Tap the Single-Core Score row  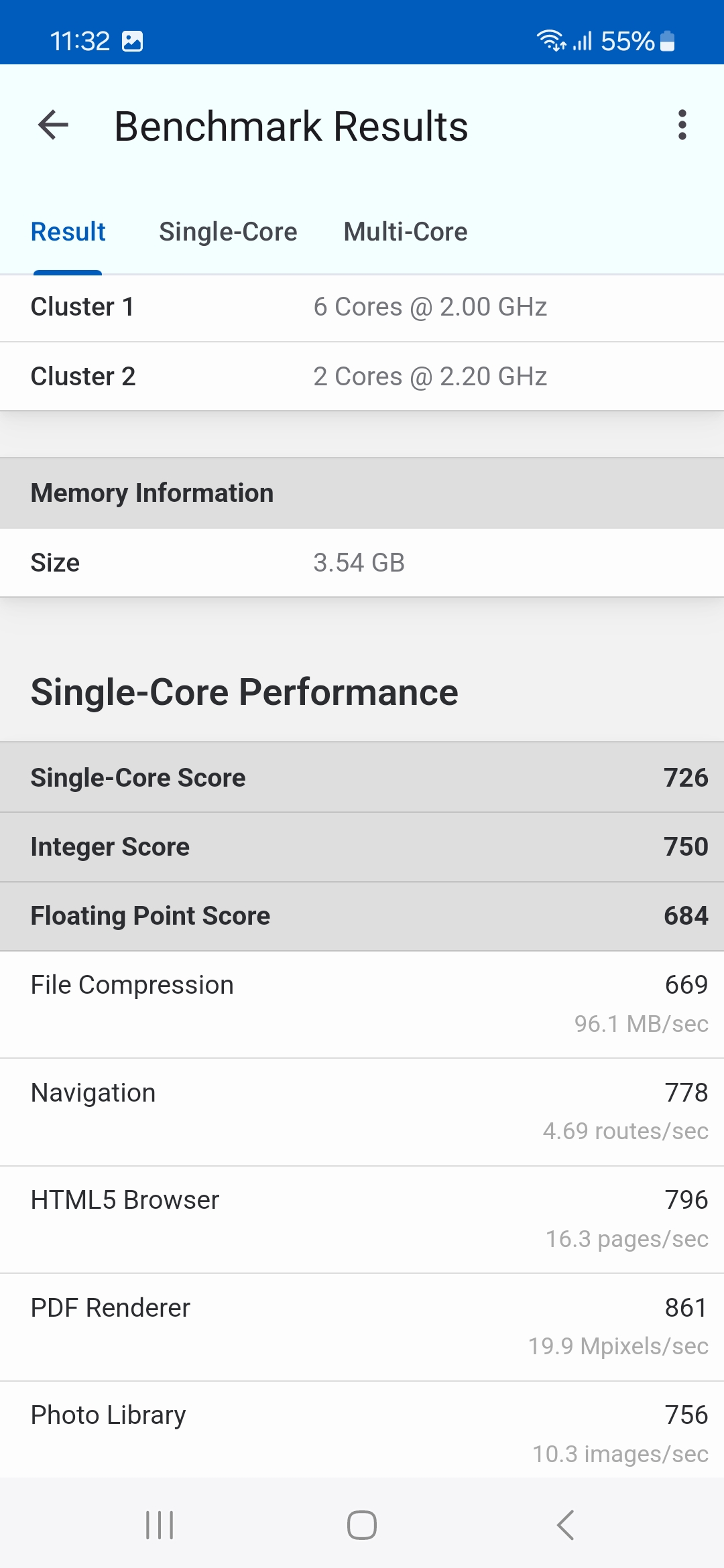click(362, 777)
